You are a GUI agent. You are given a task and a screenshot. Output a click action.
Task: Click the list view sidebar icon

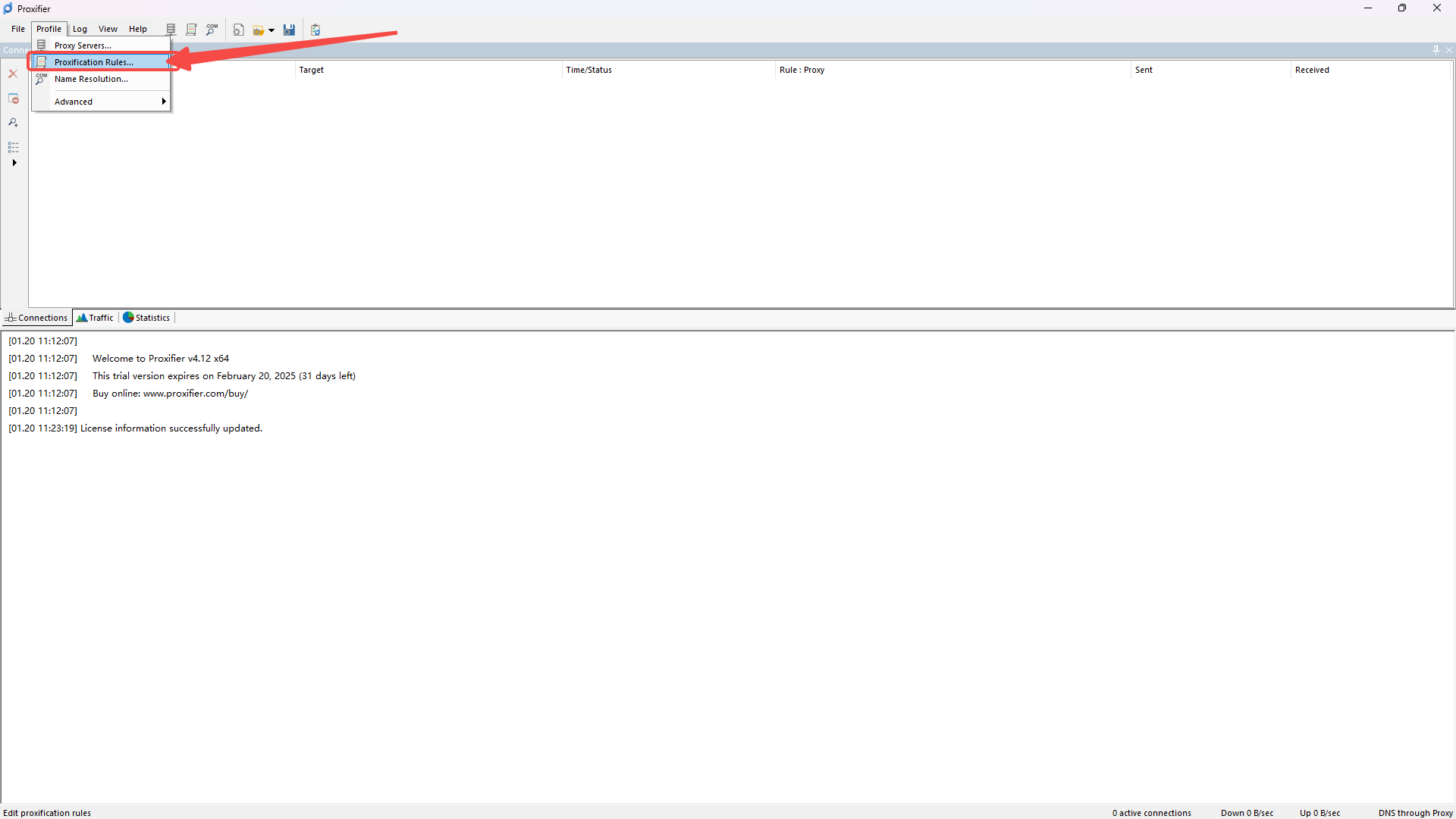click(13, 147)
